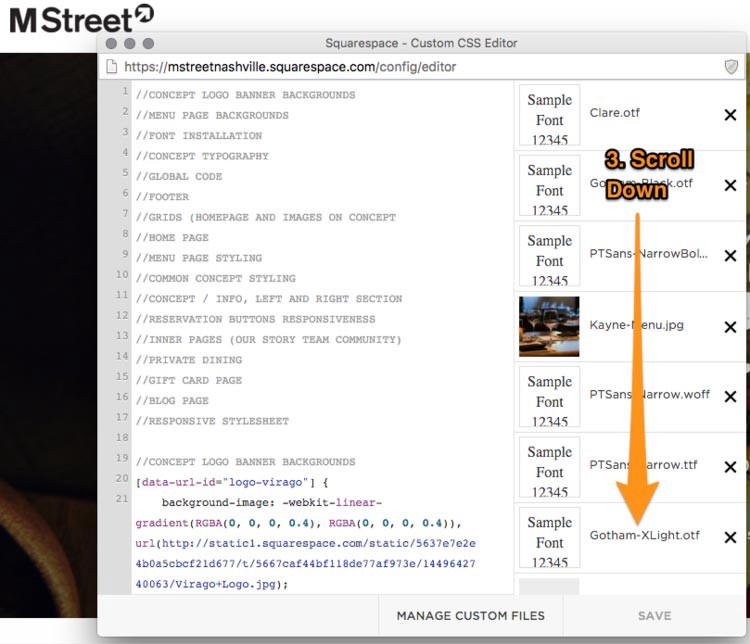Click line 1 comment CONCEPT LOGO BANNER BACKGROUNDS
Image resolution: width=750 pixels, height=644 pixels.
[x=245, y=95]
